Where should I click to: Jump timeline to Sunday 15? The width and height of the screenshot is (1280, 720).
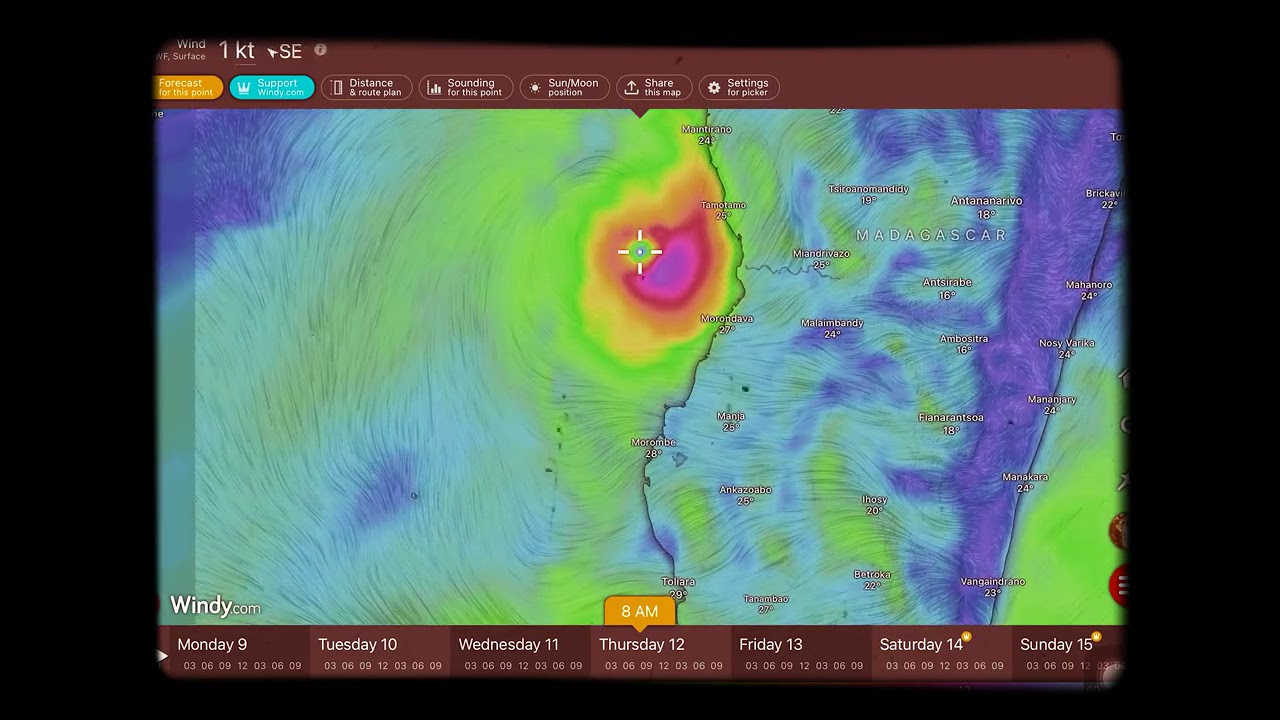coord(1056,645)
